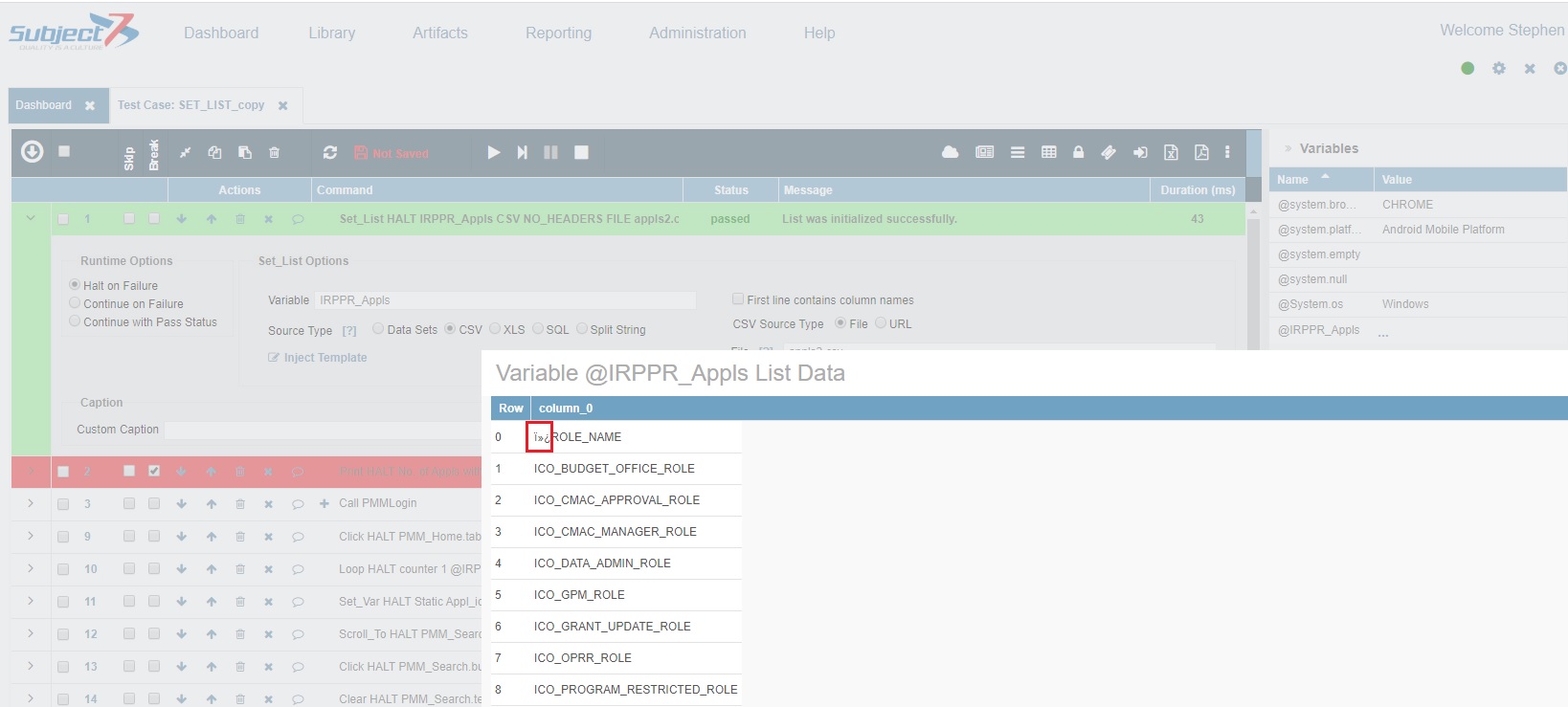Collapse step 1 details with chevron

(31, 218)
